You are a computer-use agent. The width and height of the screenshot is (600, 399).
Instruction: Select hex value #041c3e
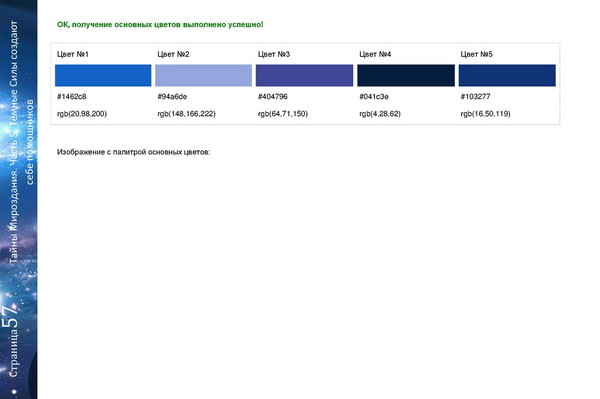[374, 97]
